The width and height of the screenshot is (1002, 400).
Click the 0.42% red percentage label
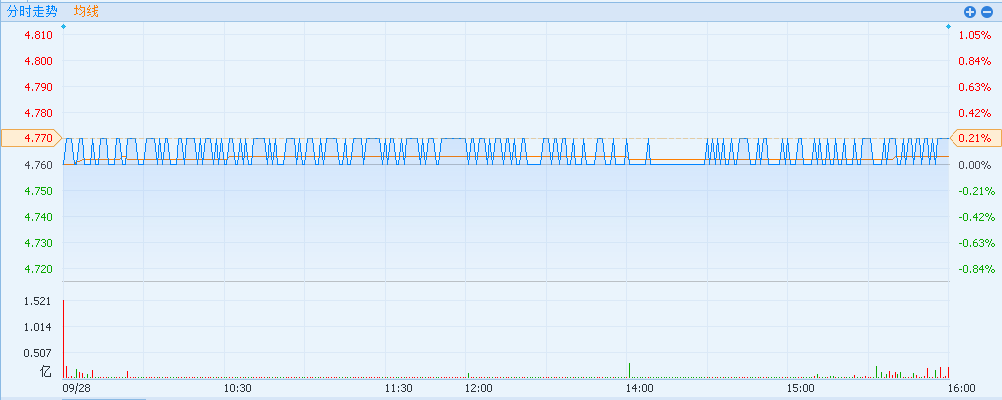(x=975, y=113)
